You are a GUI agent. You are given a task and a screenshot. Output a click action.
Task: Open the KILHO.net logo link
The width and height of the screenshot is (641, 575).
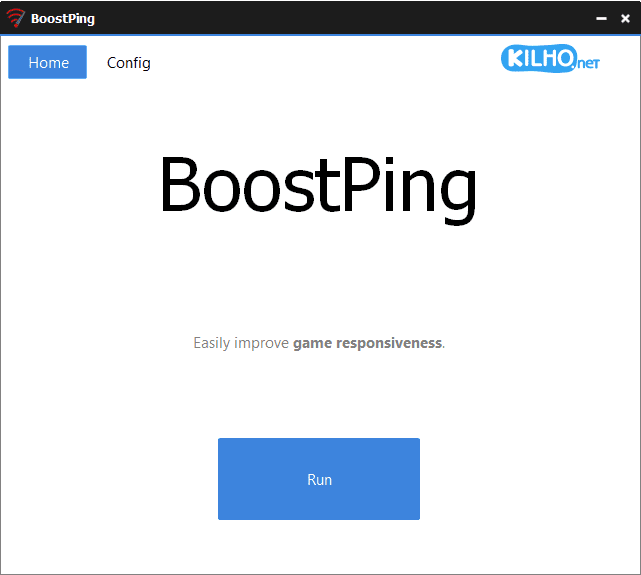coord(550,58)
